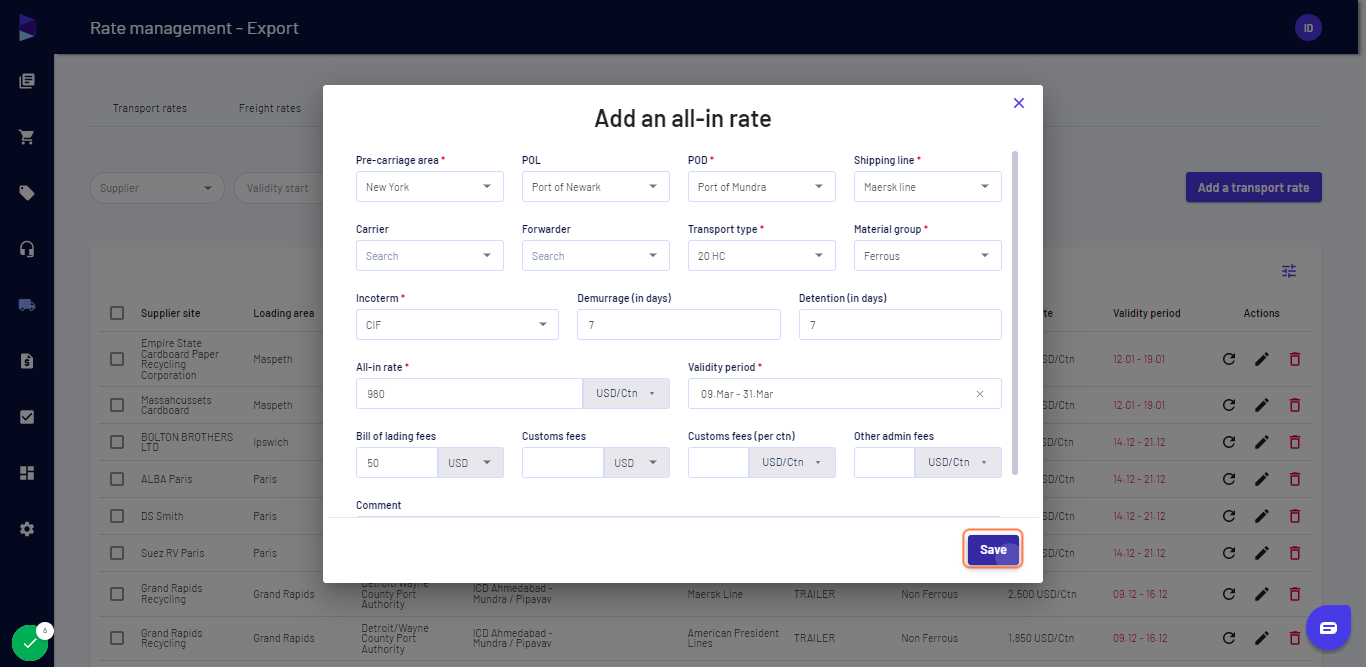This screenshot has width=1366, height=667.
Task: Open the headset support icon in sidebar
Action: [x=27, y=249]
